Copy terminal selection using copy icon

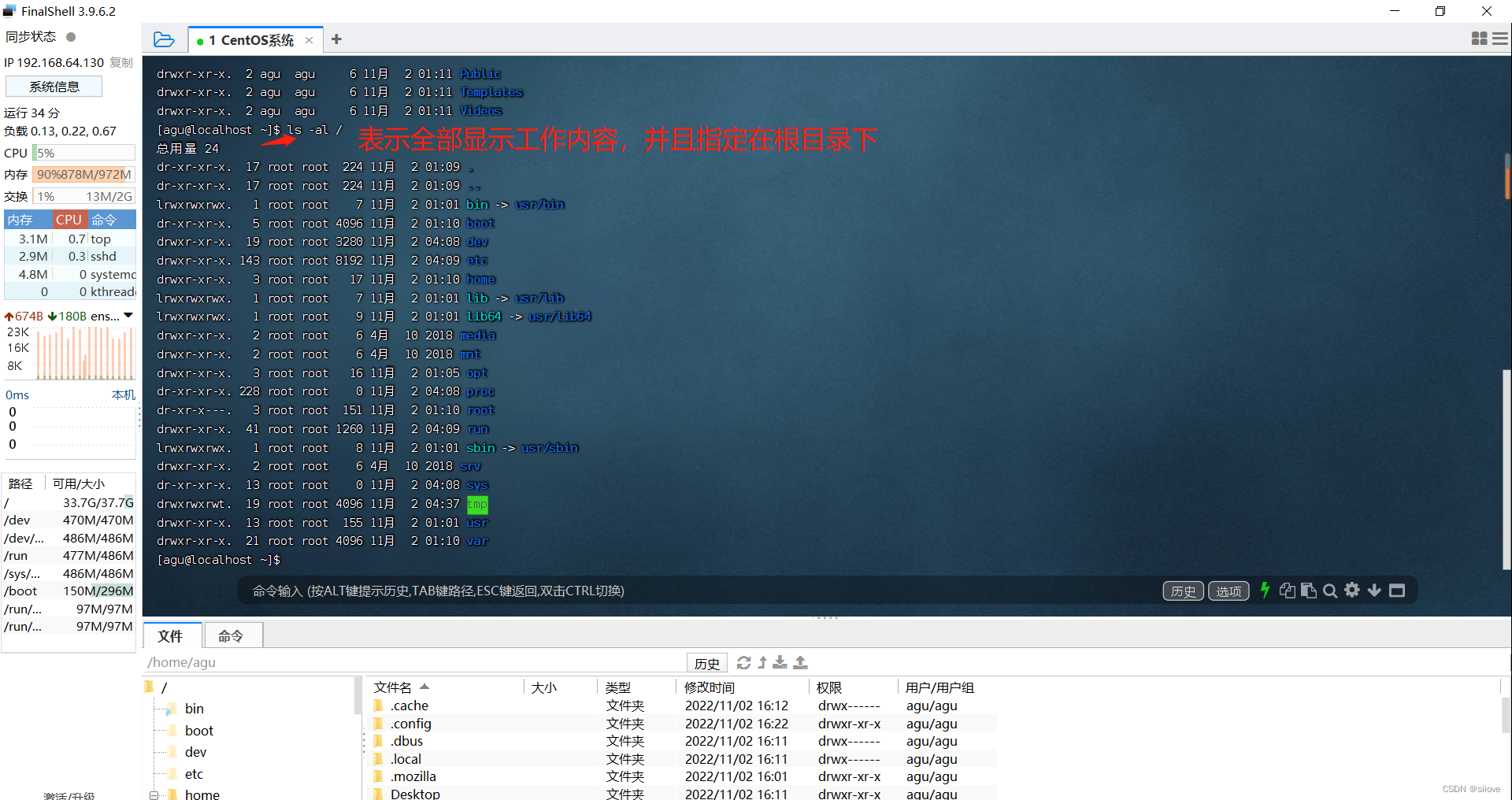1287,591
